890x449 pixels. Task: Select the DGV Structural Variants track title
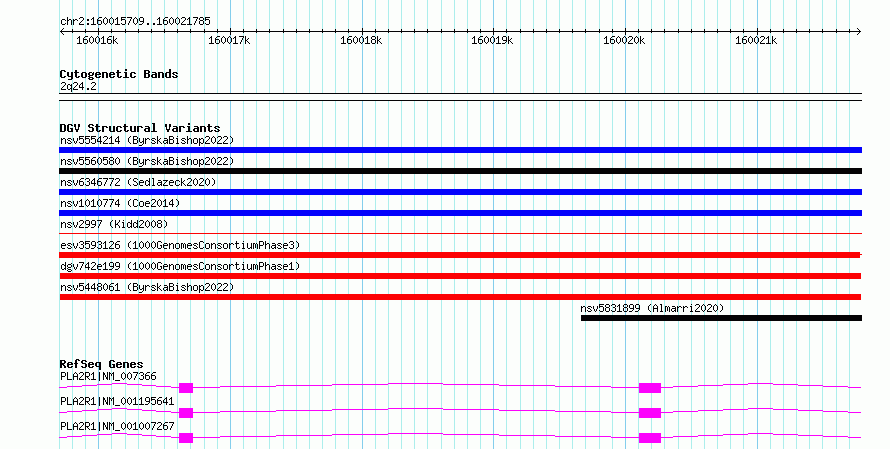tap(140, 128)
